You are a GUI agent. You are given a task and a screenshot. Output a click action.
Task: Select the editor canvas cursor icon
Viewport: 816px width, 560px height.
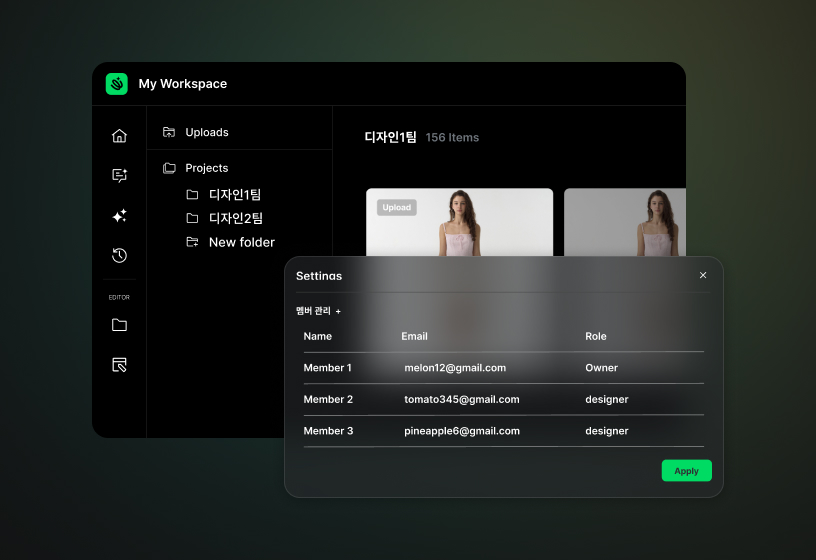tap(119, 365)
